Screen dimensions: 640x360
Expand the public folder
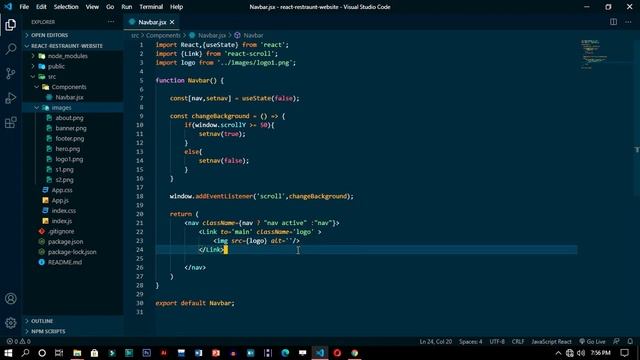point(56,66)
